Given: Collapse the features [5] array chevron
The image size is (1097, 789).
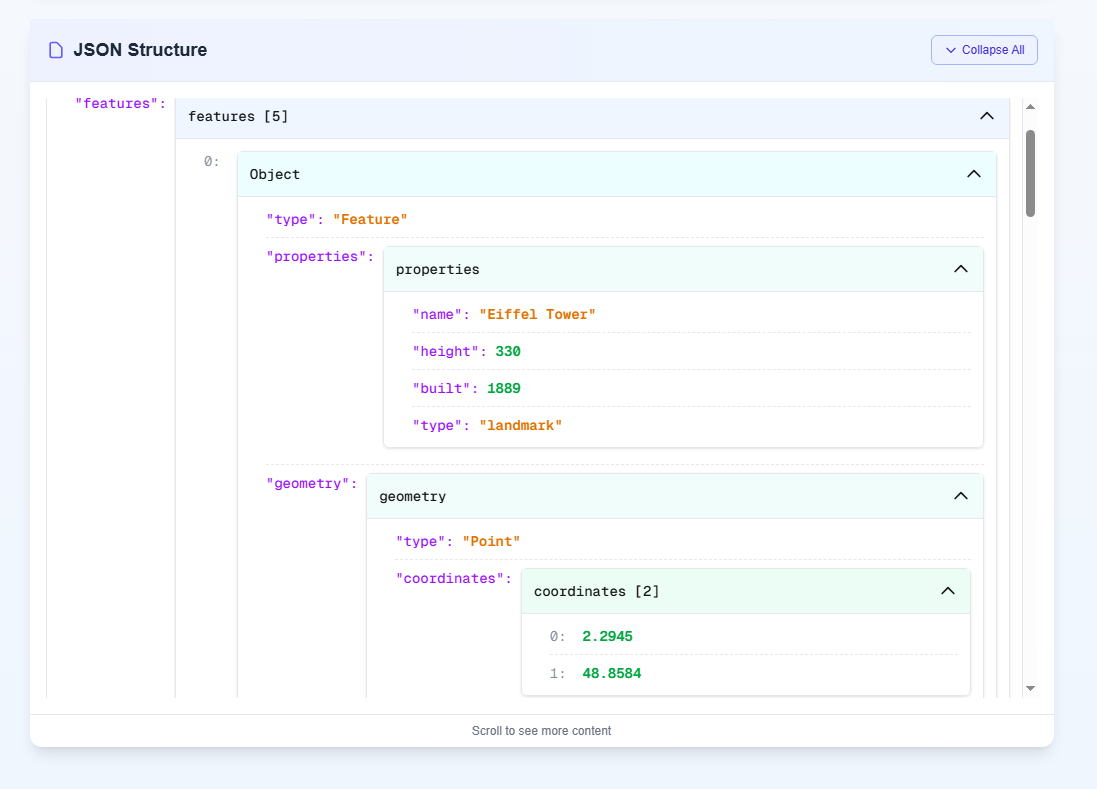Looking at the screenshot, I should pyautogui.click(x=986, y=116).
